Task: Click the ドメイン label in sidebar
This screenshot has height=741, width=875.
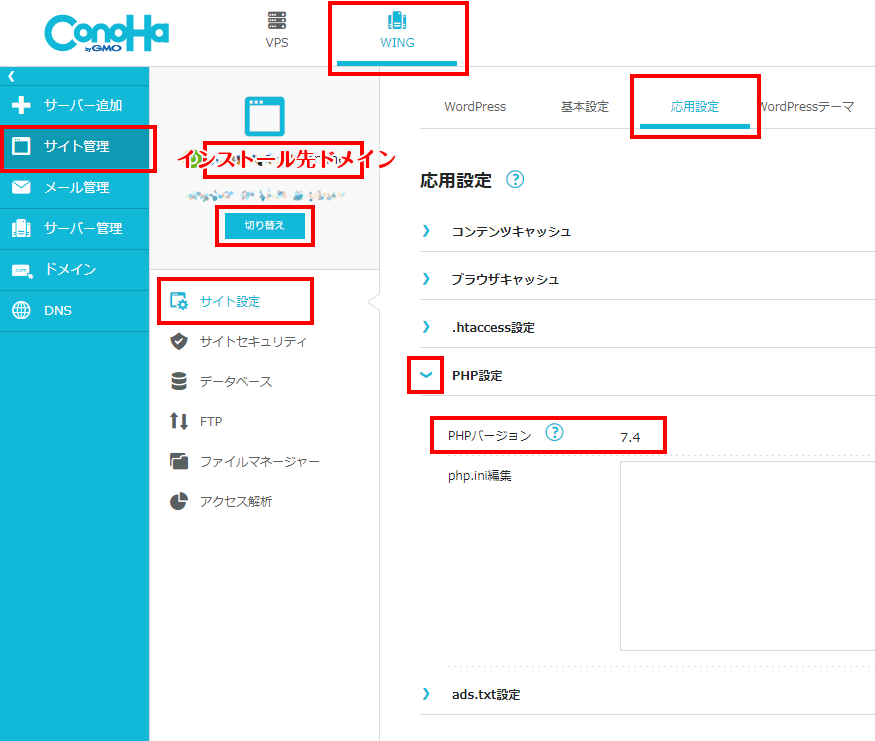Action: point(70,269)
